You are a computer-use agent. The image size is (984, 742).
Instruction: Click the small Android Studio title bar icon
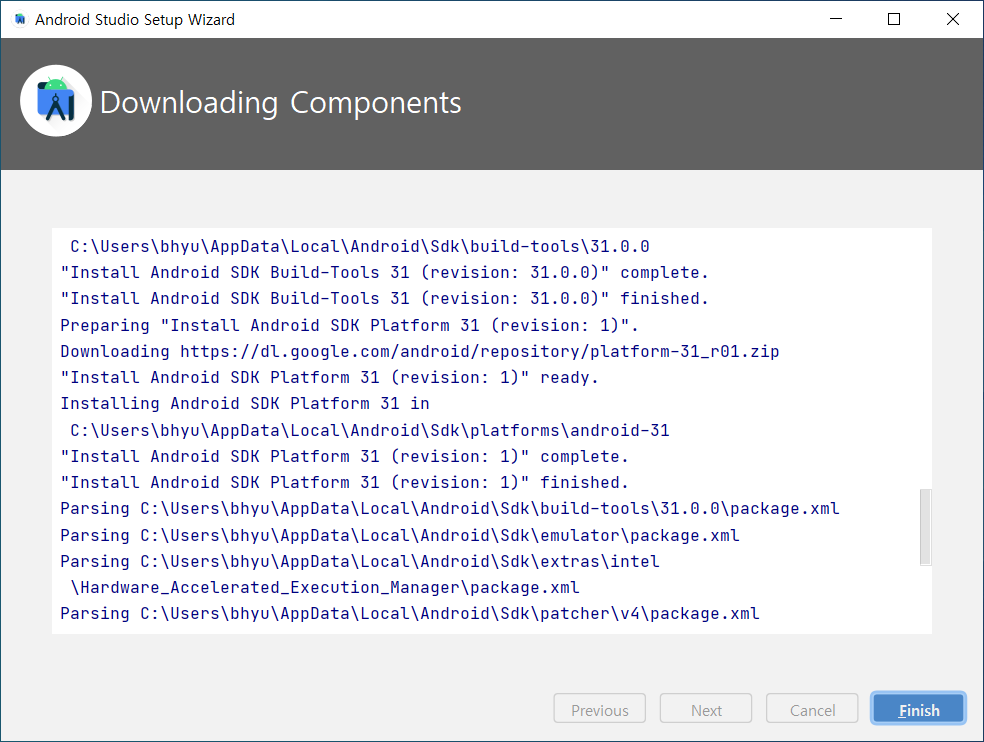click(20, 19)
